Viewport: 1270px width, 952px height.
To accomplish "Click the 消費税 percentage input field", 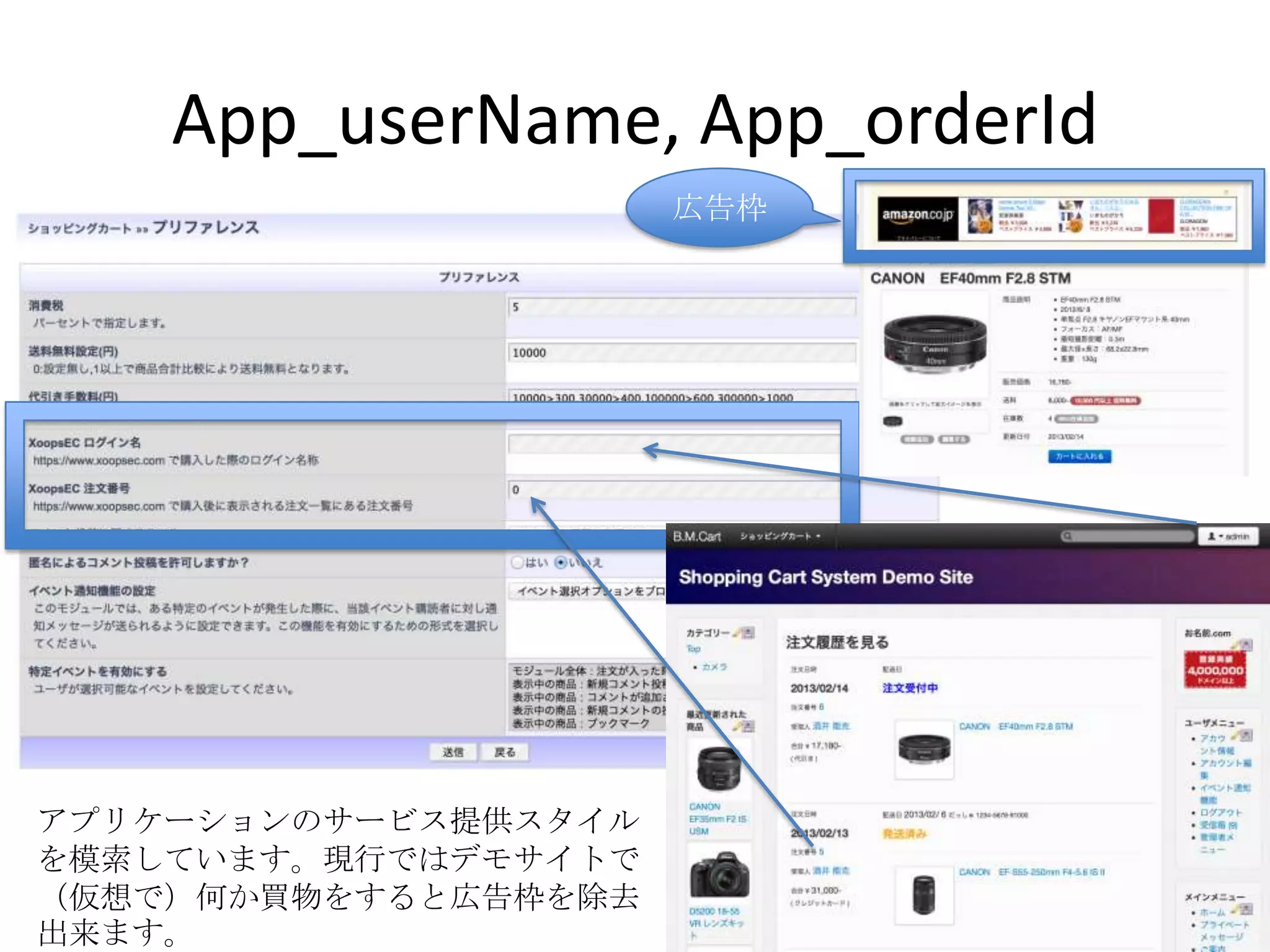I will (x=682, y=307).
